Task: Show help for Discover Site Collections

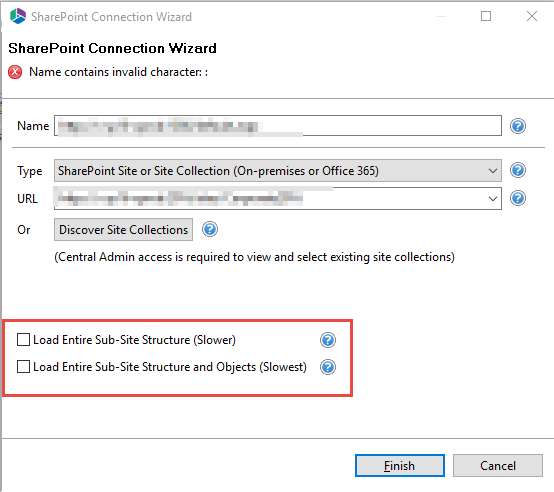Action: [210, 230]
